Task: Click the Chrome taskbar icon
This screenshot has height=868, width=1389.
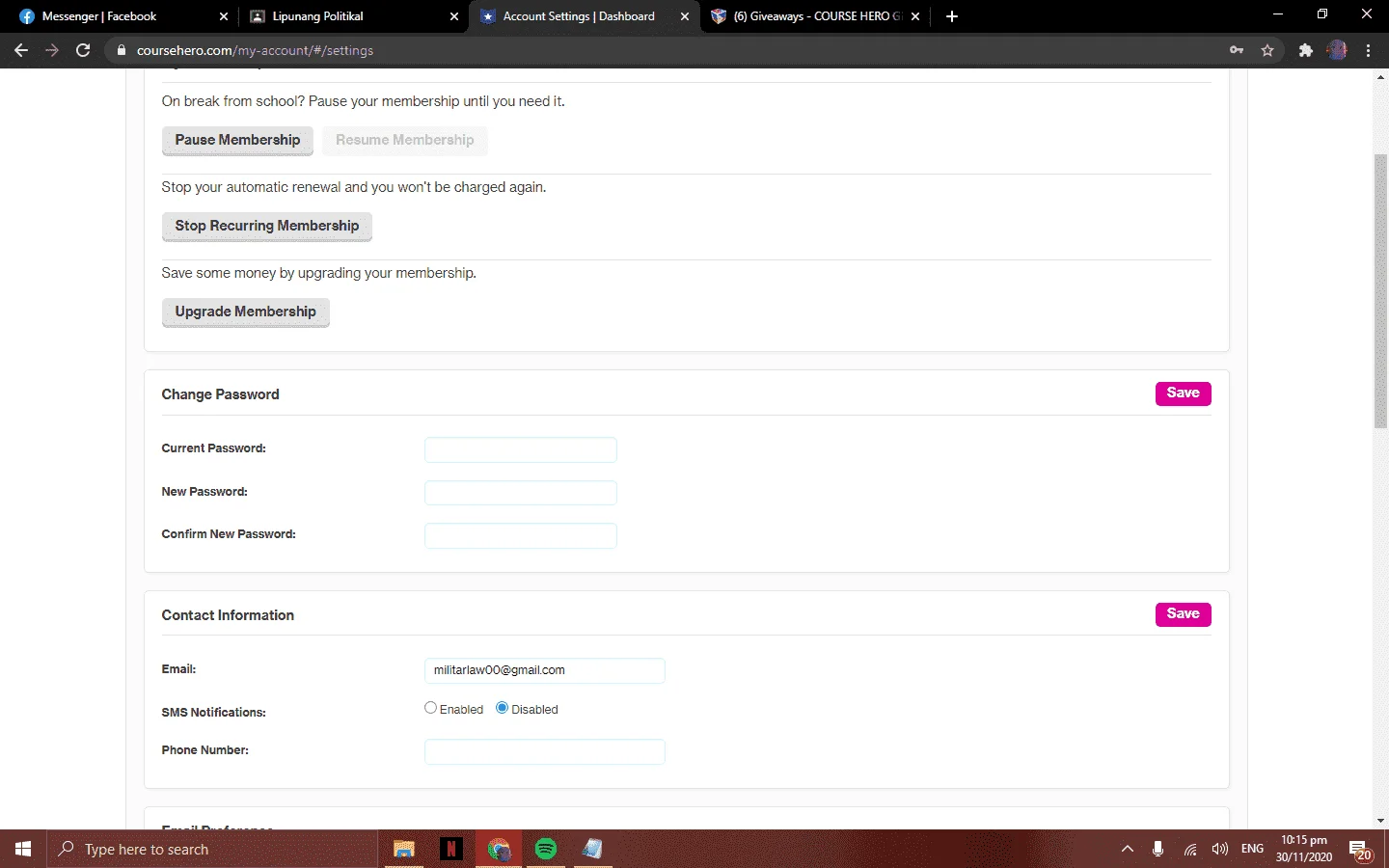Action: (498, 849)
